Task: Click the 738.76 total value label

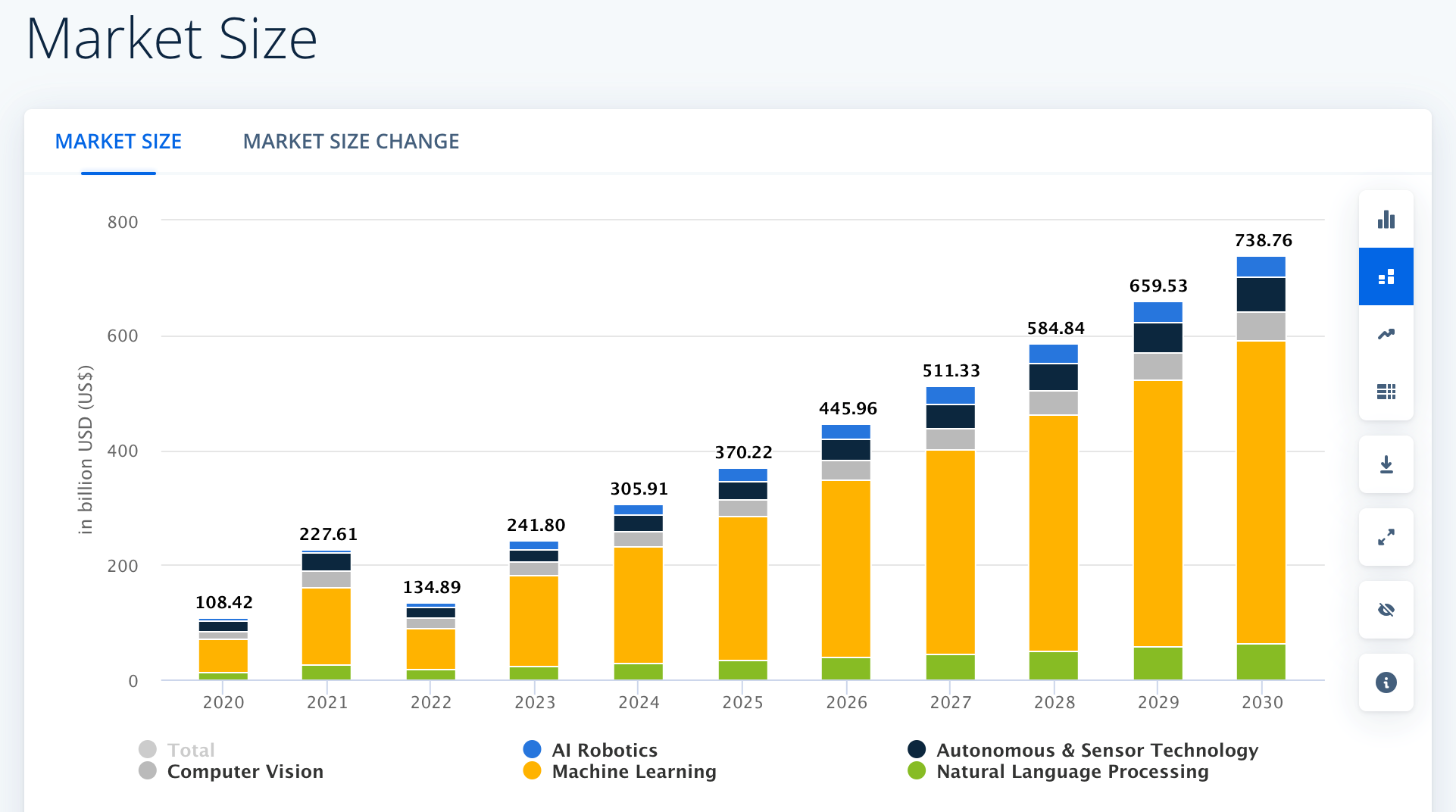Action: [x=1263, y=240]
